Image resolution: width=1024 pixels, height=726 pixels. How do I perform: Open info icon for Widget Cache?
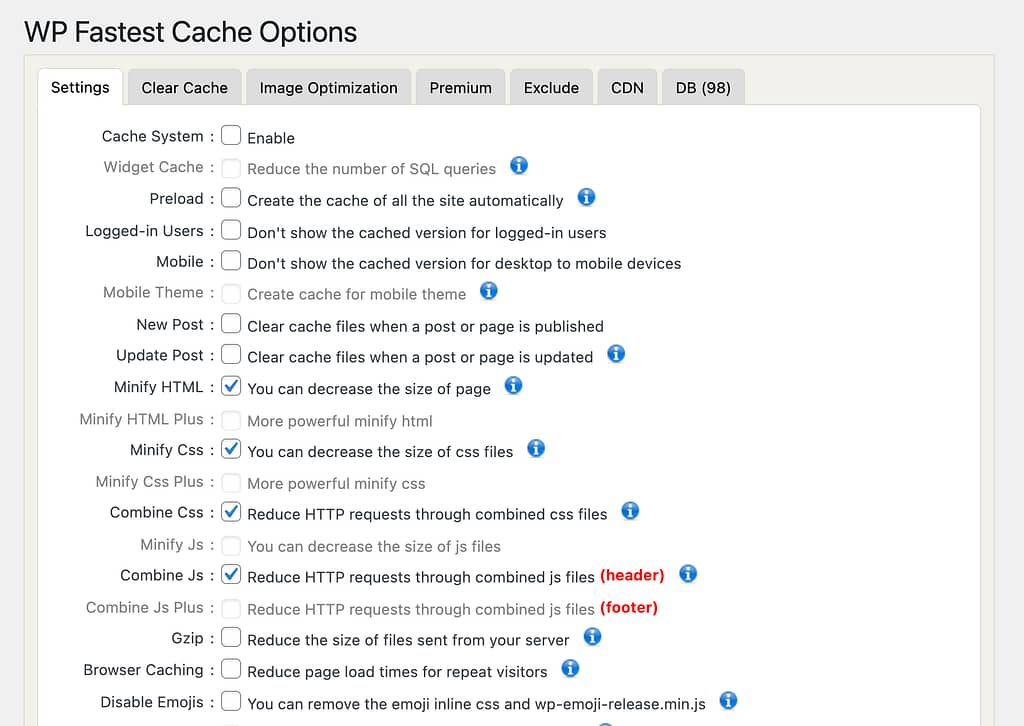[x=519, y=166]
